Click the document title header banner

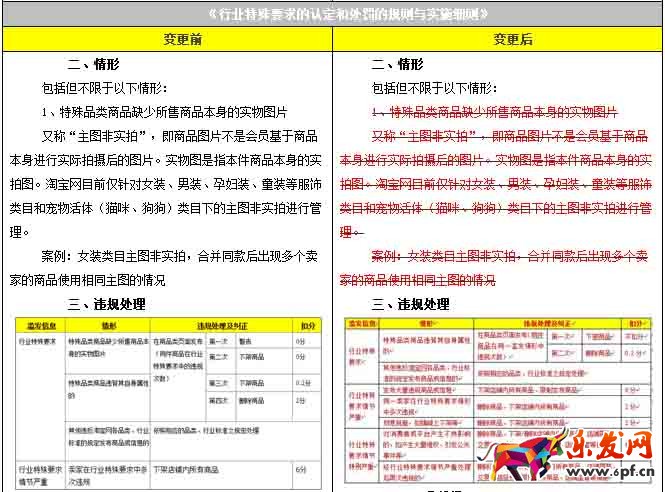point(332,15)
